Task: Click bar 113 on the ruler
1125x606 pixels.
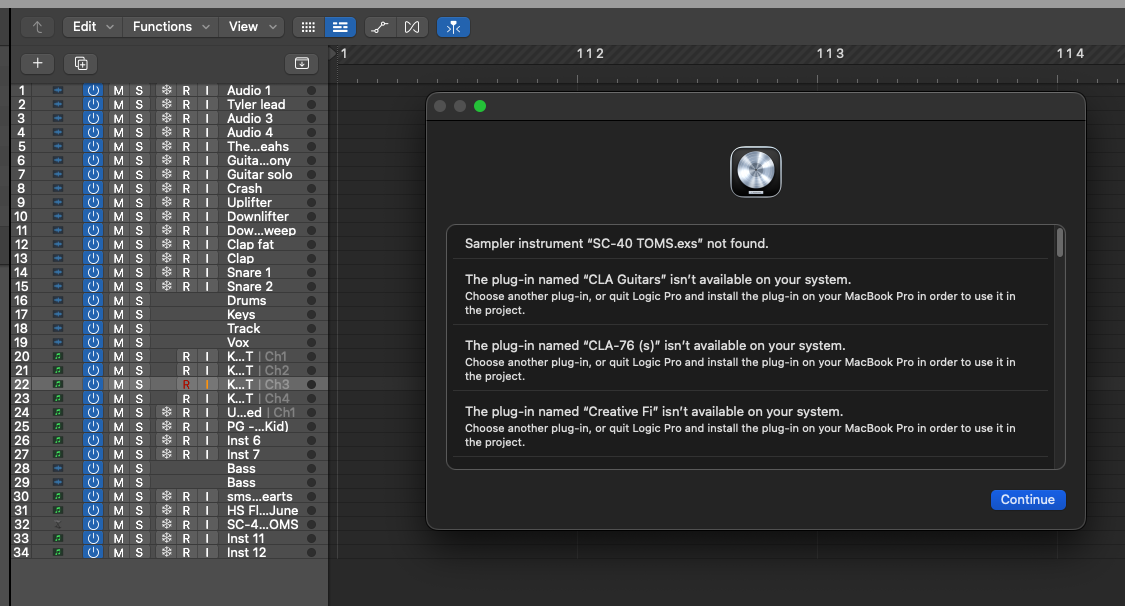Action: [x=830, y=54]
